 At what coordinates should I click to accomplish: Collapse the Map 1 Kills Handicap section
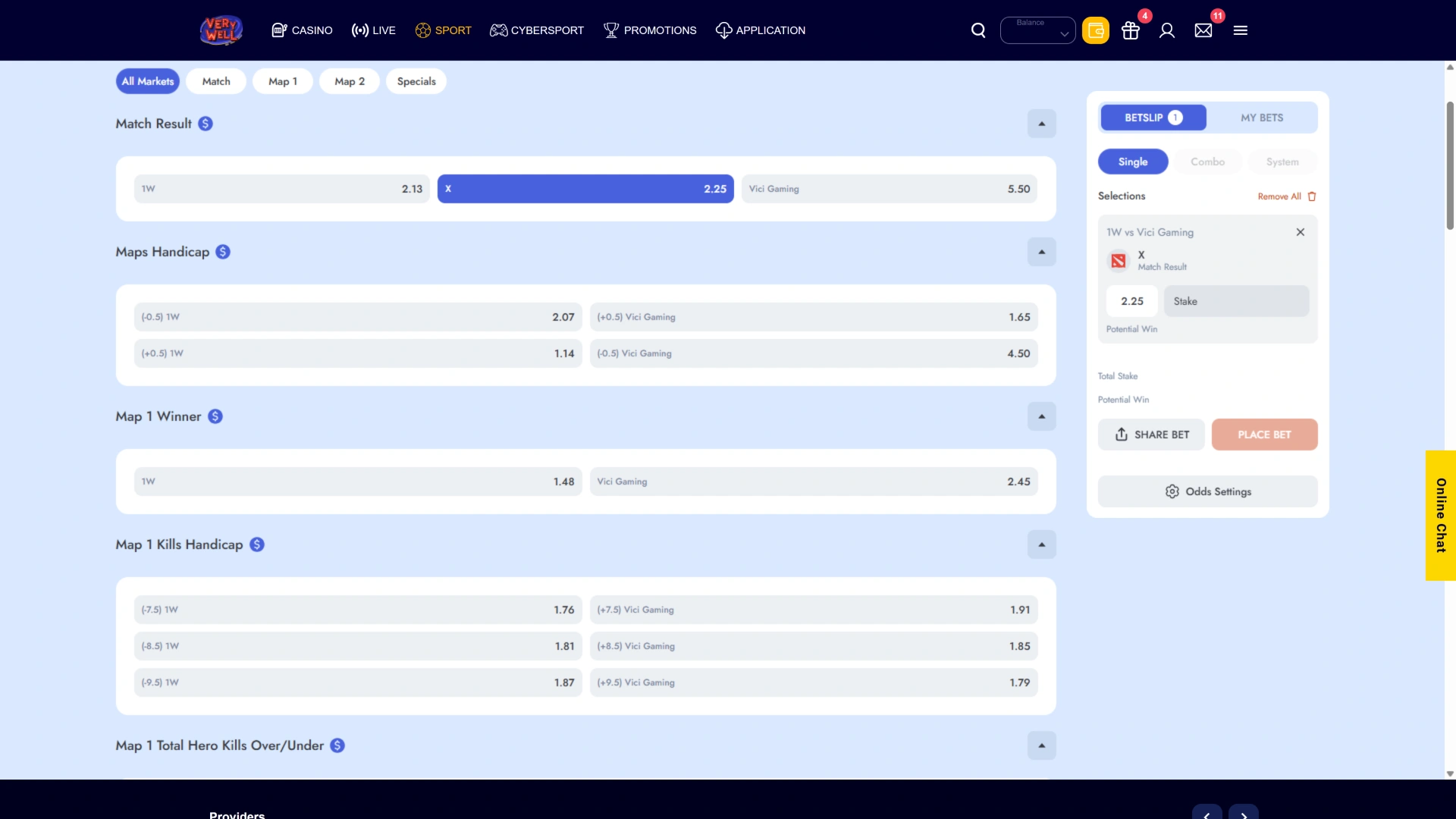click(x=1042, y=544)
